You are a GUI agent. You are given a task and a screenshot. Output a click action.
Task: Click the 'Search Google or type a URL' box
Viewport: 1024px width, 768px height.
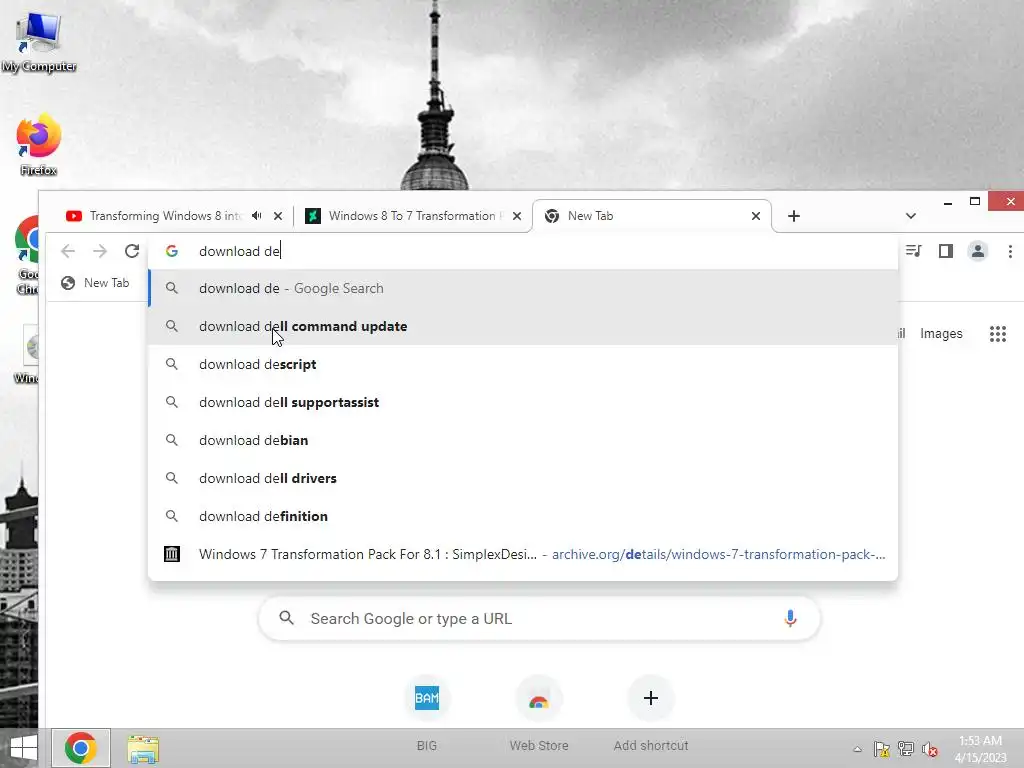[x=539, y=618]
